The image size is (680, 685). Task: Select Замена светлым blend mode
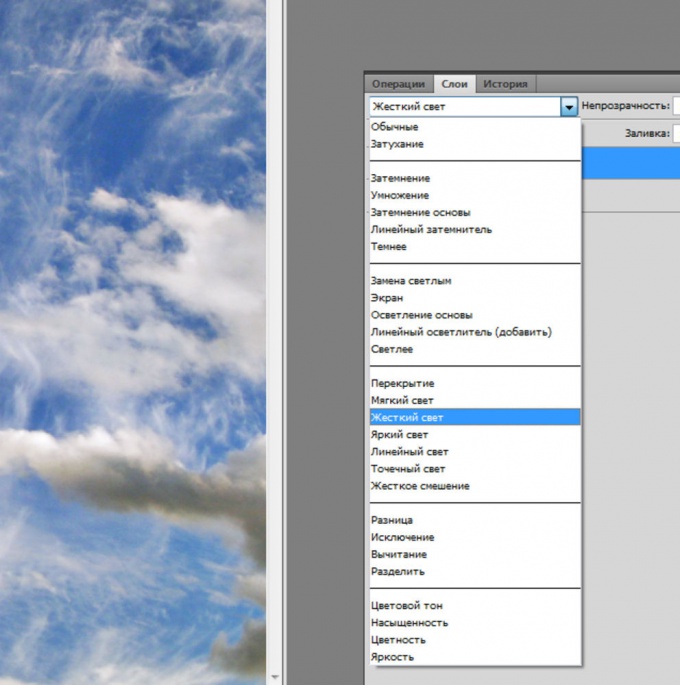[475, 281]
